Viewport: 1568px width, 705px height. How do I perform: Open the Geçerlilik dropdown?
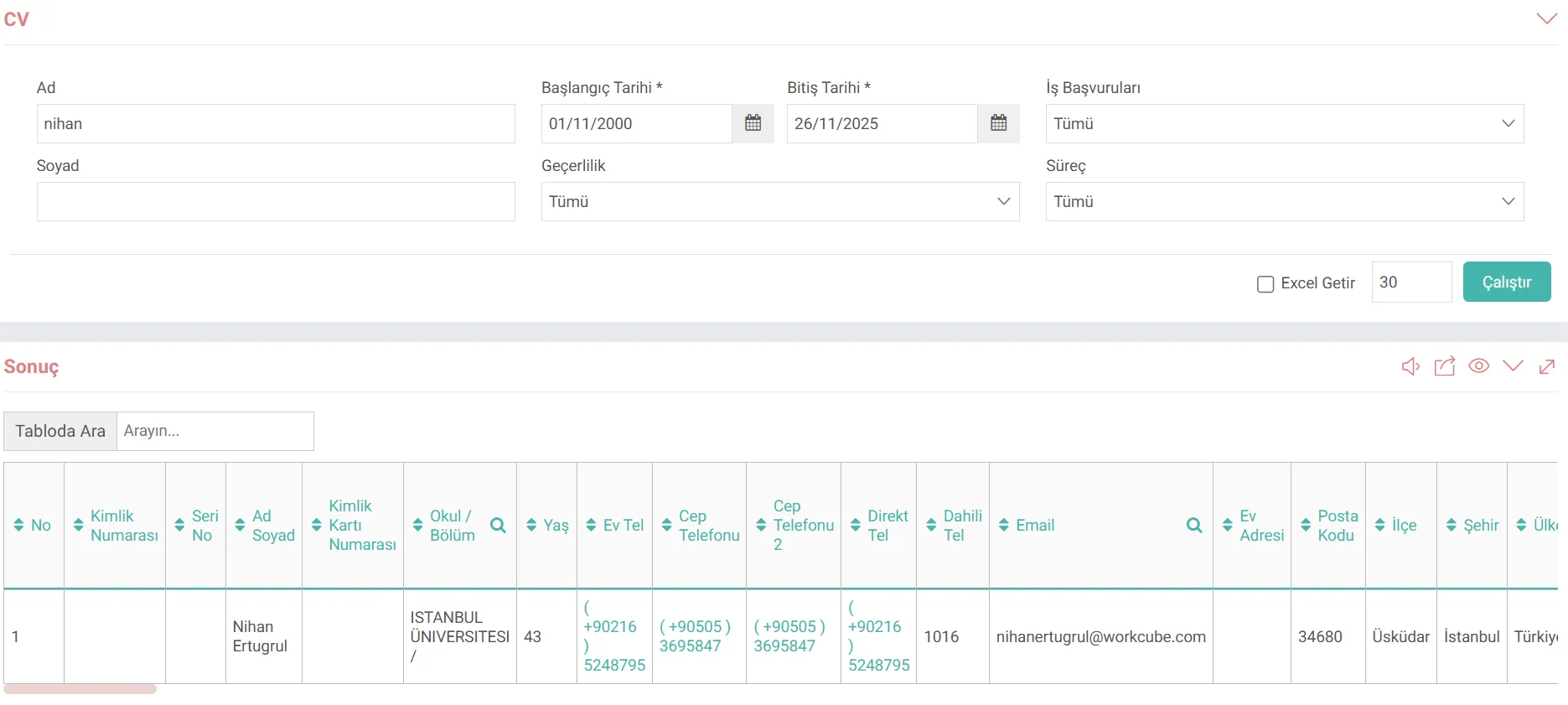(x=779, y=201)
